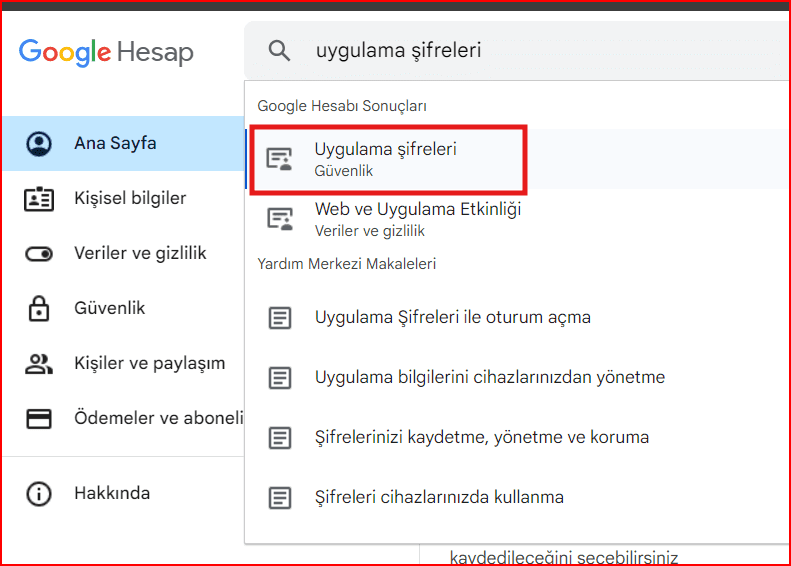Click the Kişisel bilgiler ID card icon
Screen dimensions: 791x566
tap(39, 199)
